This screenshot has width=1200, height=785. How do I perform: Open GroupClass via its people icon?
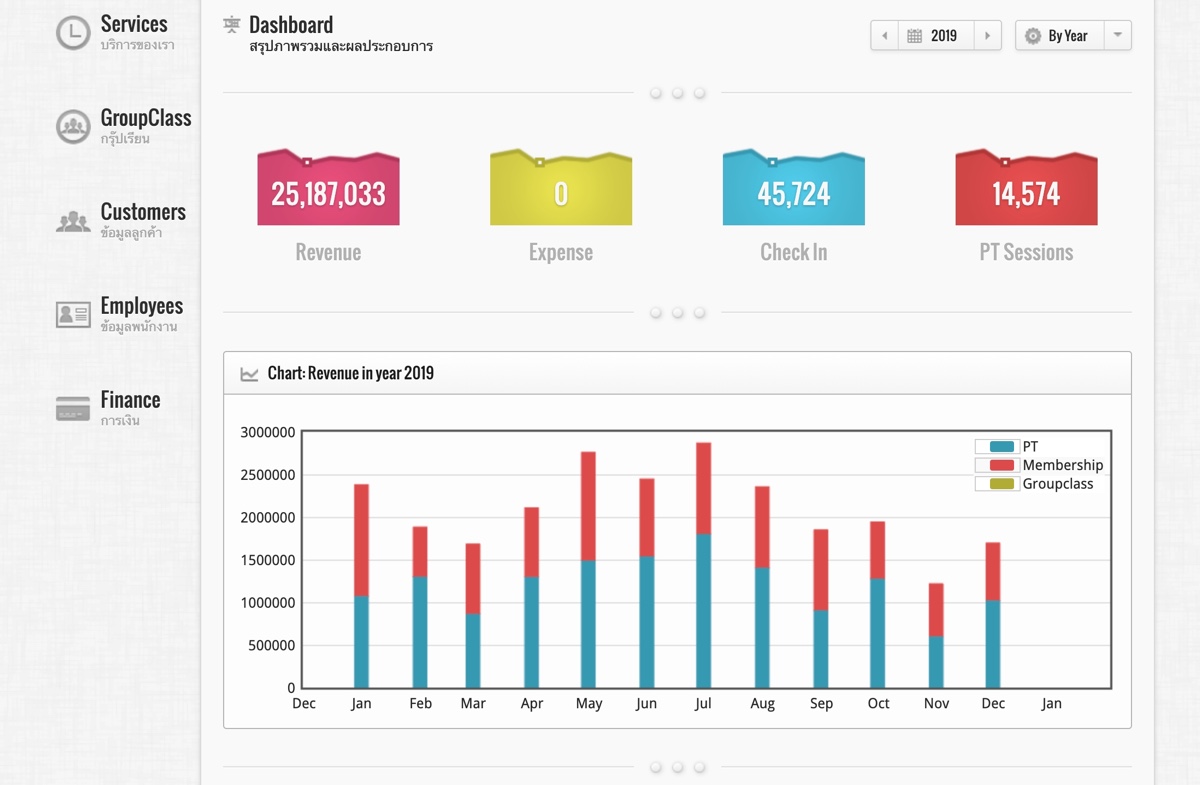[72, 127]
